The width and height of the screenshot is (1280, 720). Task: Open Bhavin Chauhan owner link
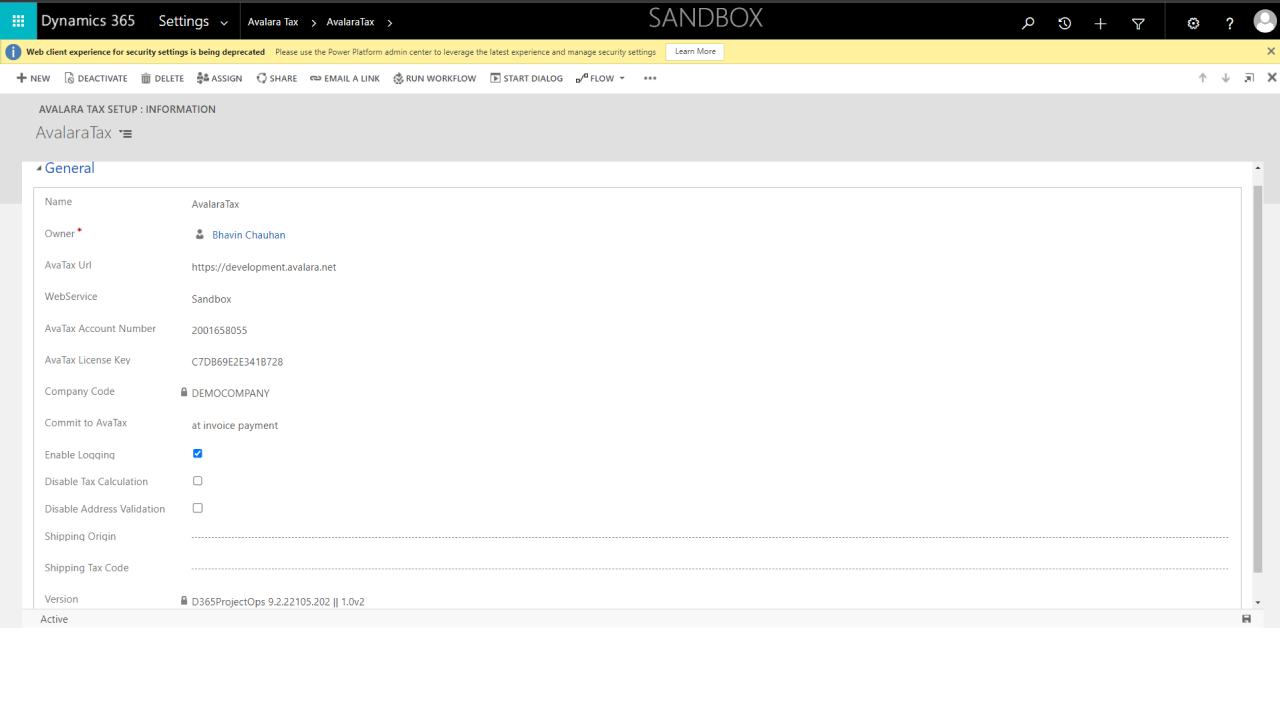(x=249, y=235)
